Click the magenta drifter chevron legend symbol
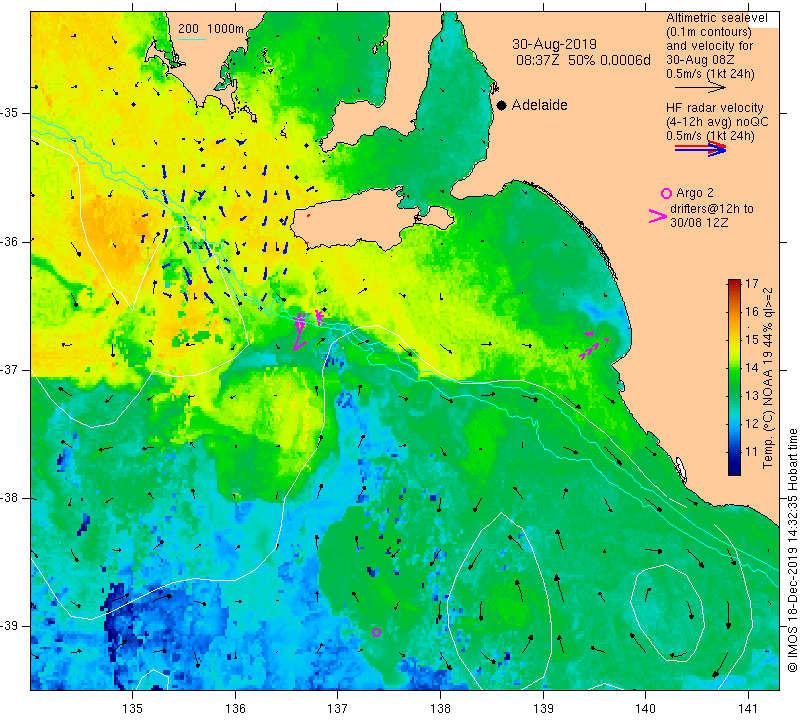Viewport: 800px width, 720px height. click(x=658, y=216)
